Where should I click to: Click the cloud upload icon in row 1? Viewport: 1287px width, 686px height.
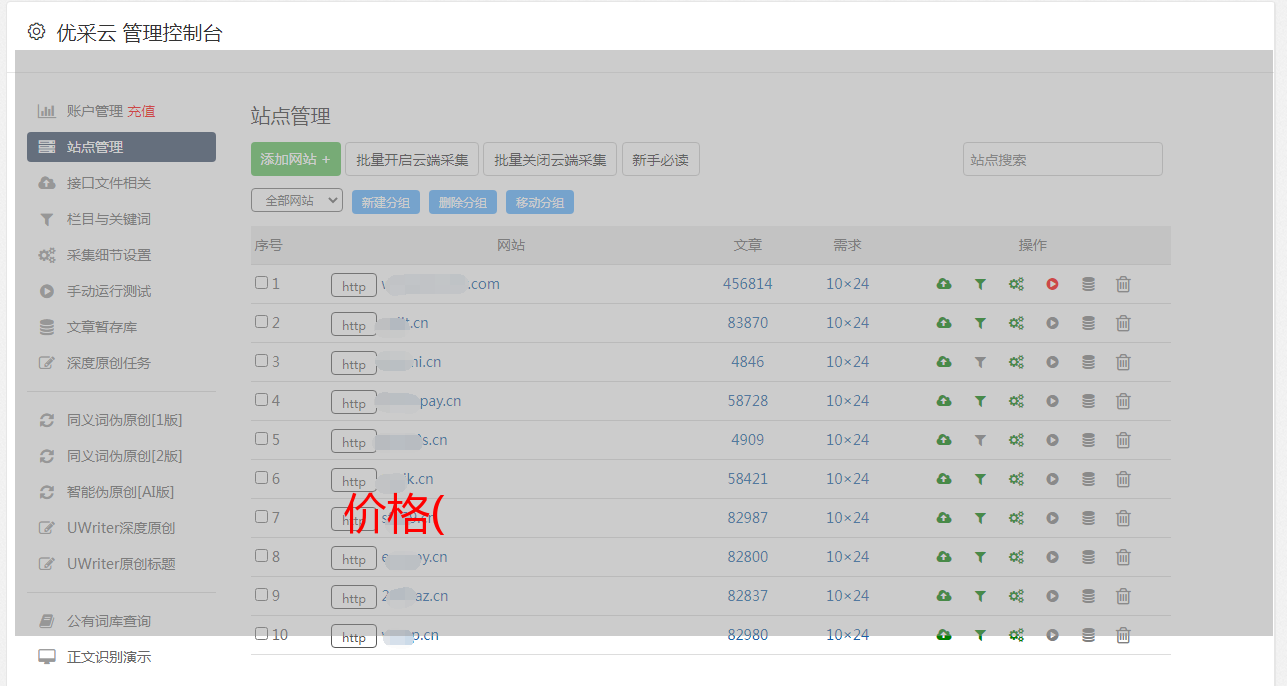point(944,284)
